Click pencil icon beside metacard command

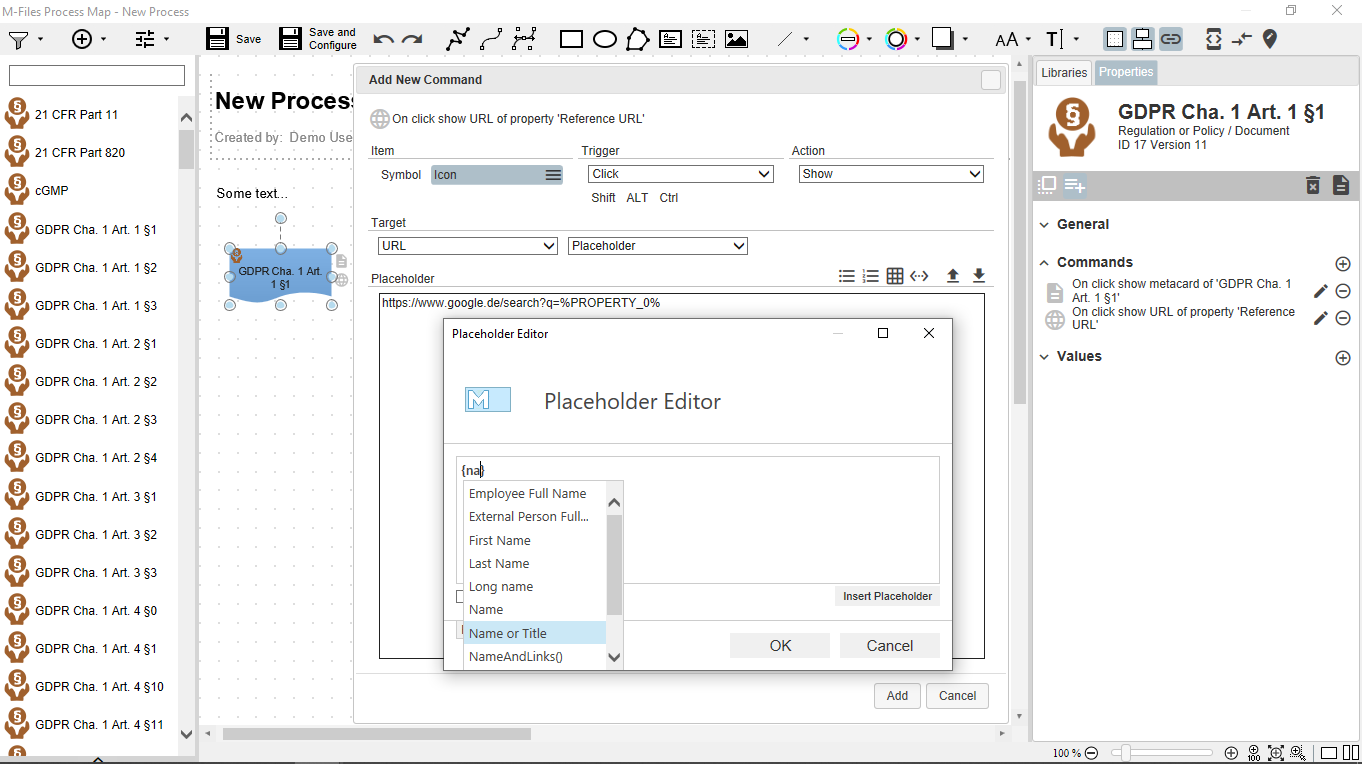[1320, 291]
